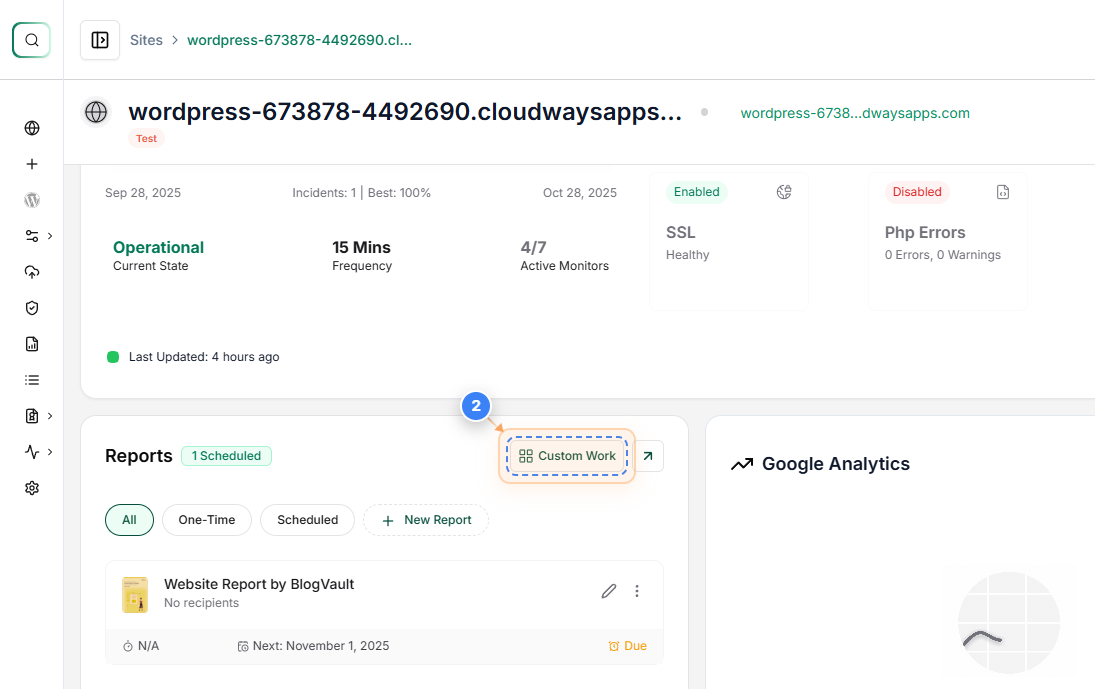
Task: Click the SSL card globe-lock icon
Action: click(784, 192)
